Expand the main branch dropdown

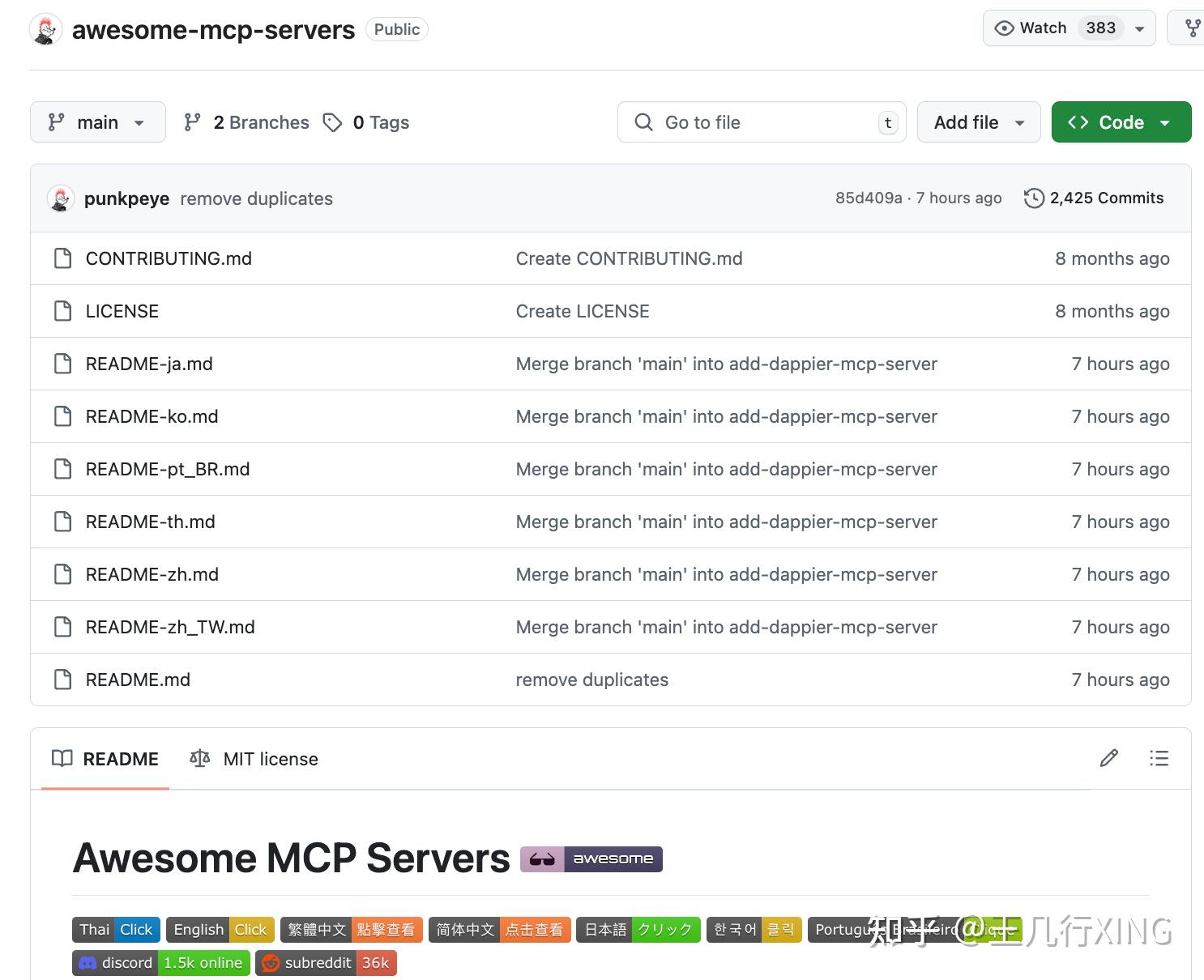click(x=97, y=122)
